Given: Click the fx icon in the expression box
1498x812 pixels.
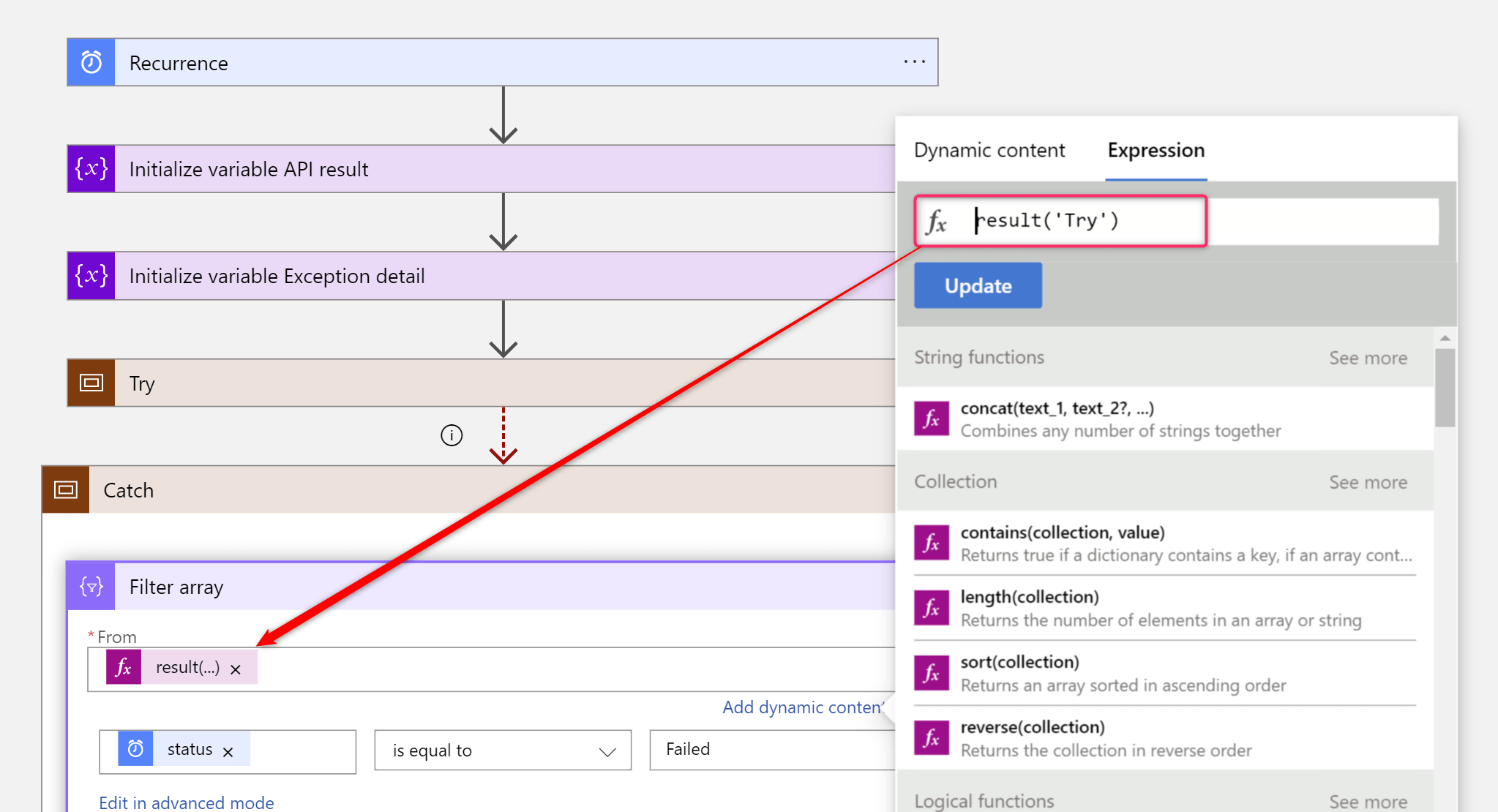Looking at the screenshot, I should (x=937, y=221).
